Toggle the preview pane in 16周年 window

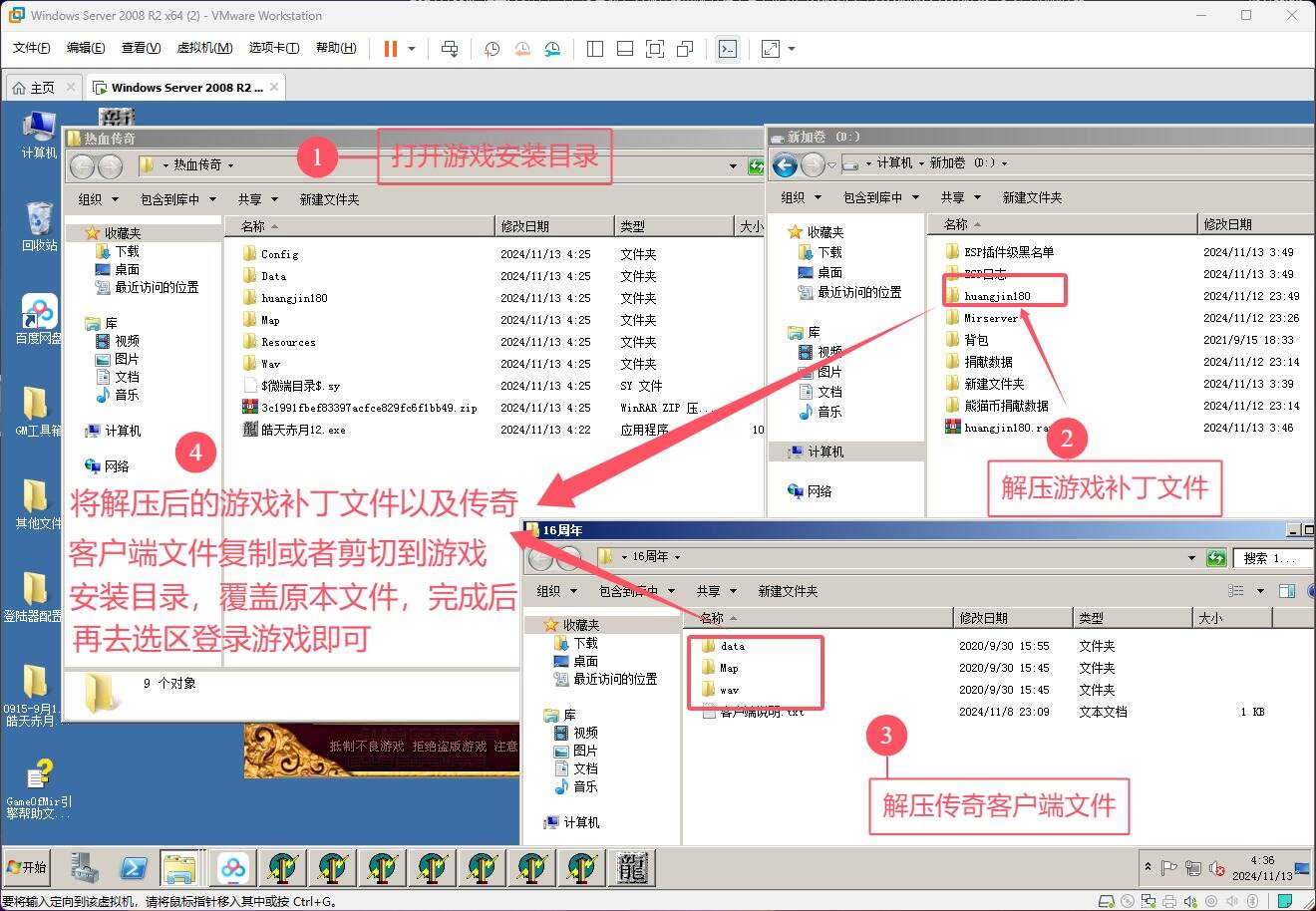[x=1286, y=591]
